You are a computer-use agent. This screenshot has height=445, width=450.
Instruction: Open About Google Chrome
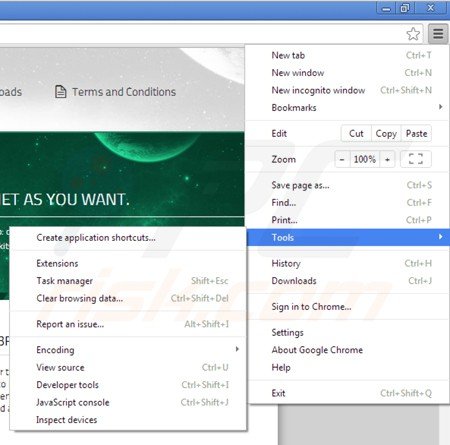[x=348, y=350]
